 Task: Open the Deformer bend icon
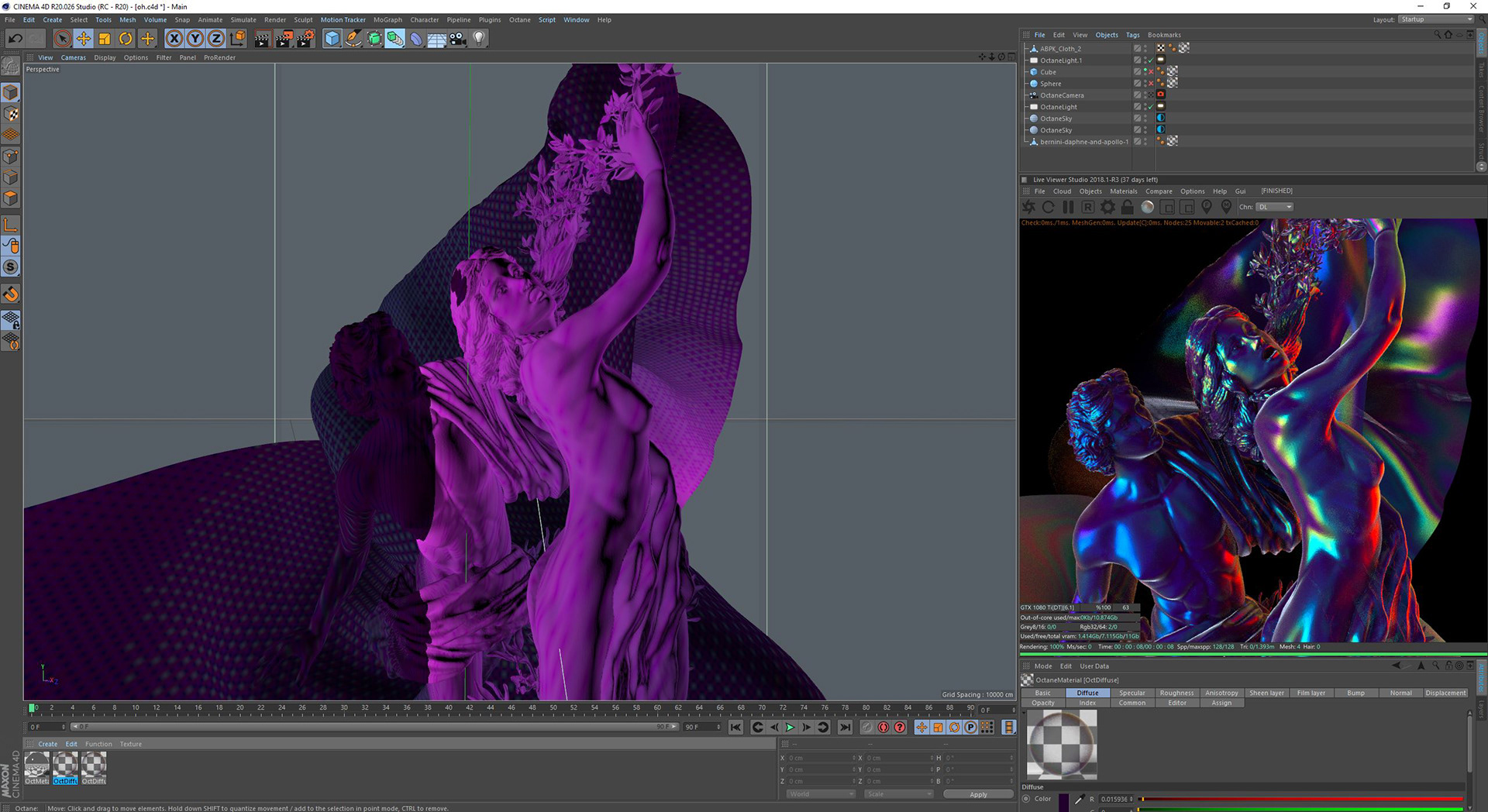tap(416, 39)
